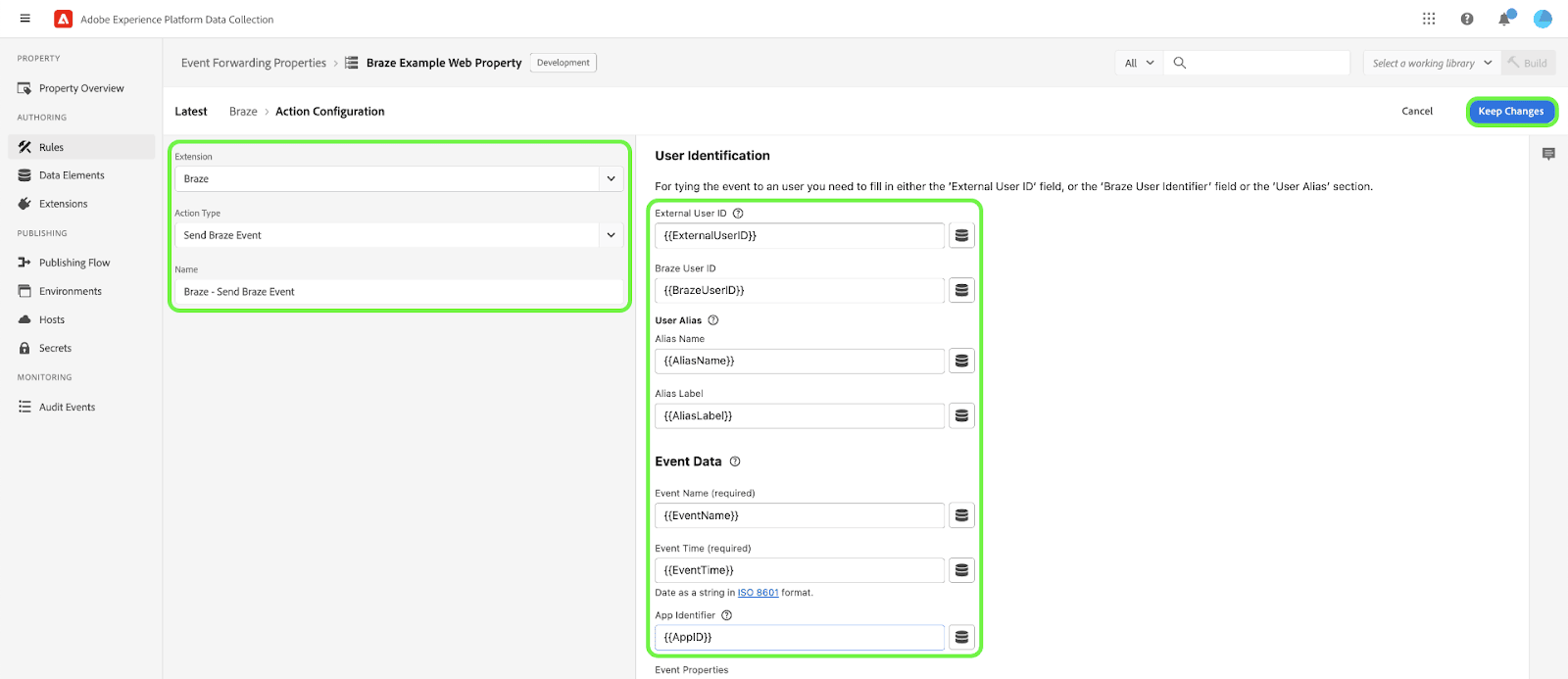Open the hamburger navigation menu
The width and height of the screenshot is (1568, 679).
click(x=25, y=19)
